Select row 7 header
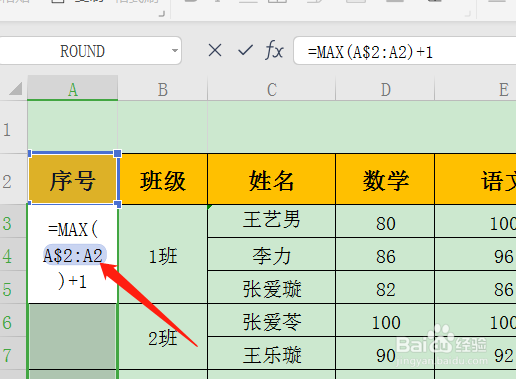The width and height of the screenshot is (516, 379). pyautogui.click(x=13, y=353)
